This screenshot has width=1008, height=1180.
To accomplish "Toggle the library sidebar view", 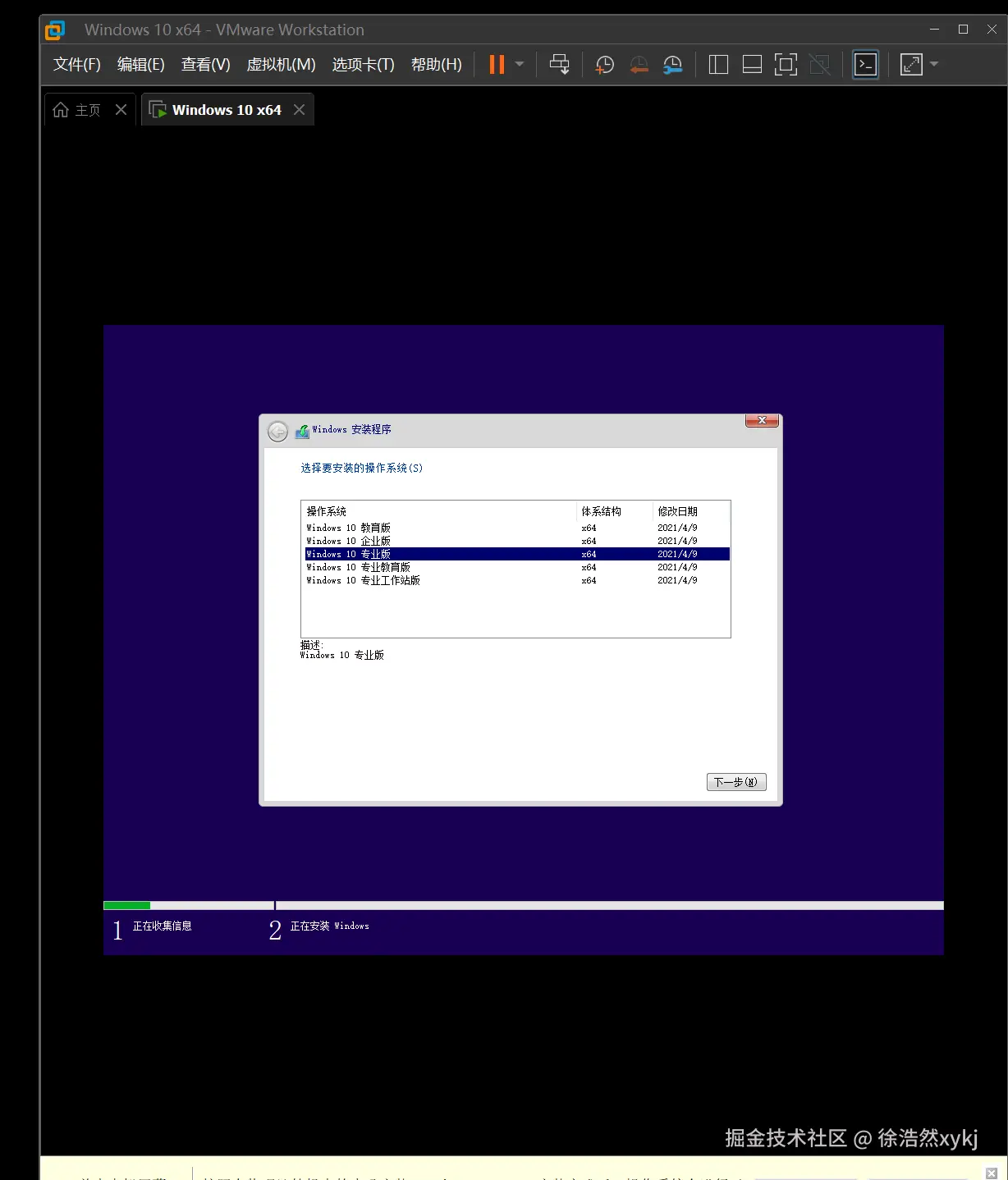I will pos(718,65).
